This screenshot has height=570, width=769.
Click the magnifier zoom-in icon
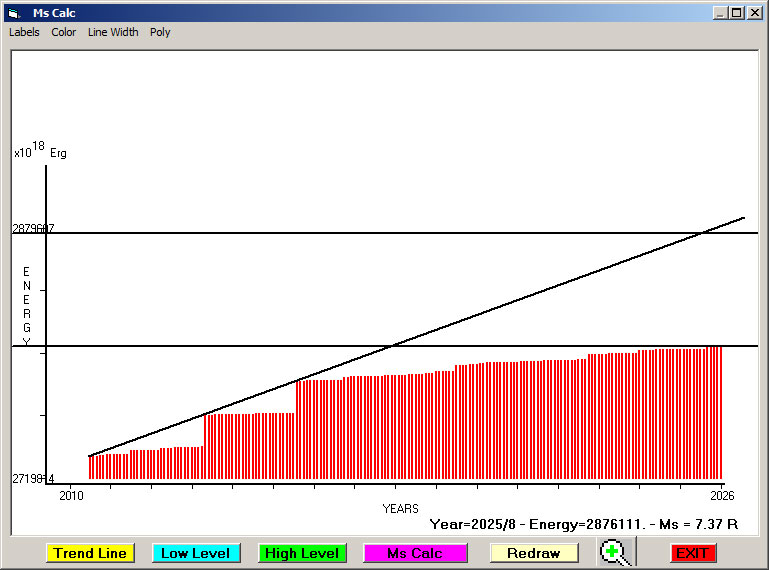(617, 552)
